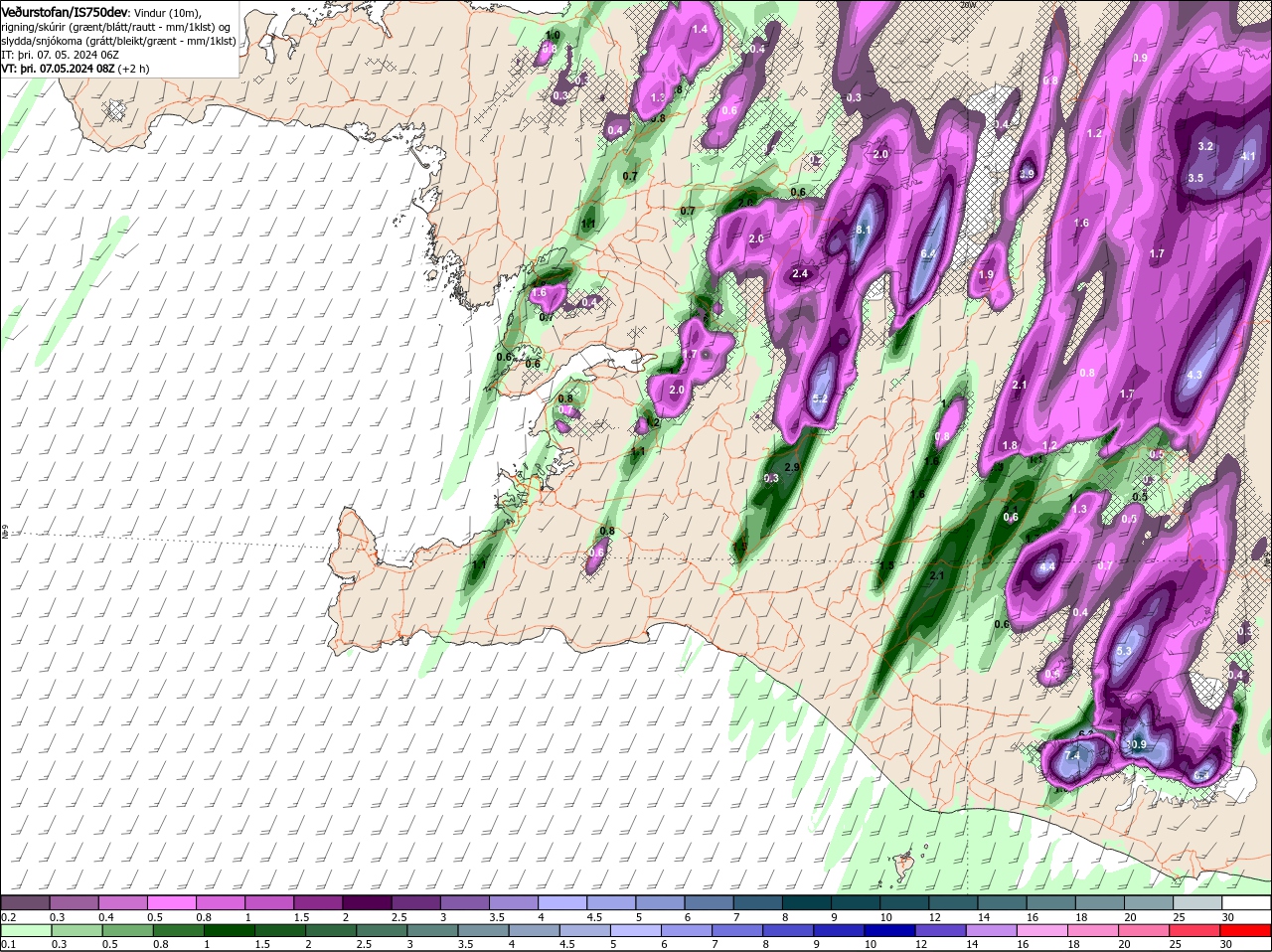
Task: Click the red swatch after bottom row 30
Action: [1248, 931]
